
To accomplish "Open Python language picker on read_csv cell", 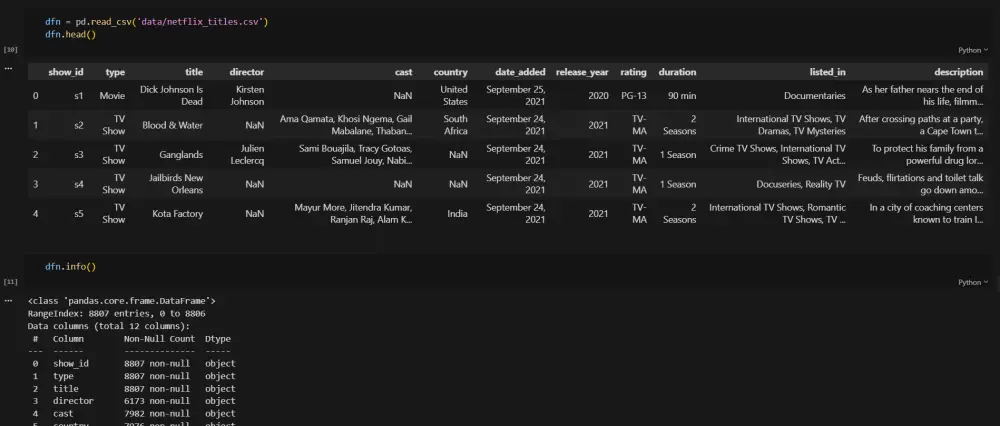I will [973, 50].
